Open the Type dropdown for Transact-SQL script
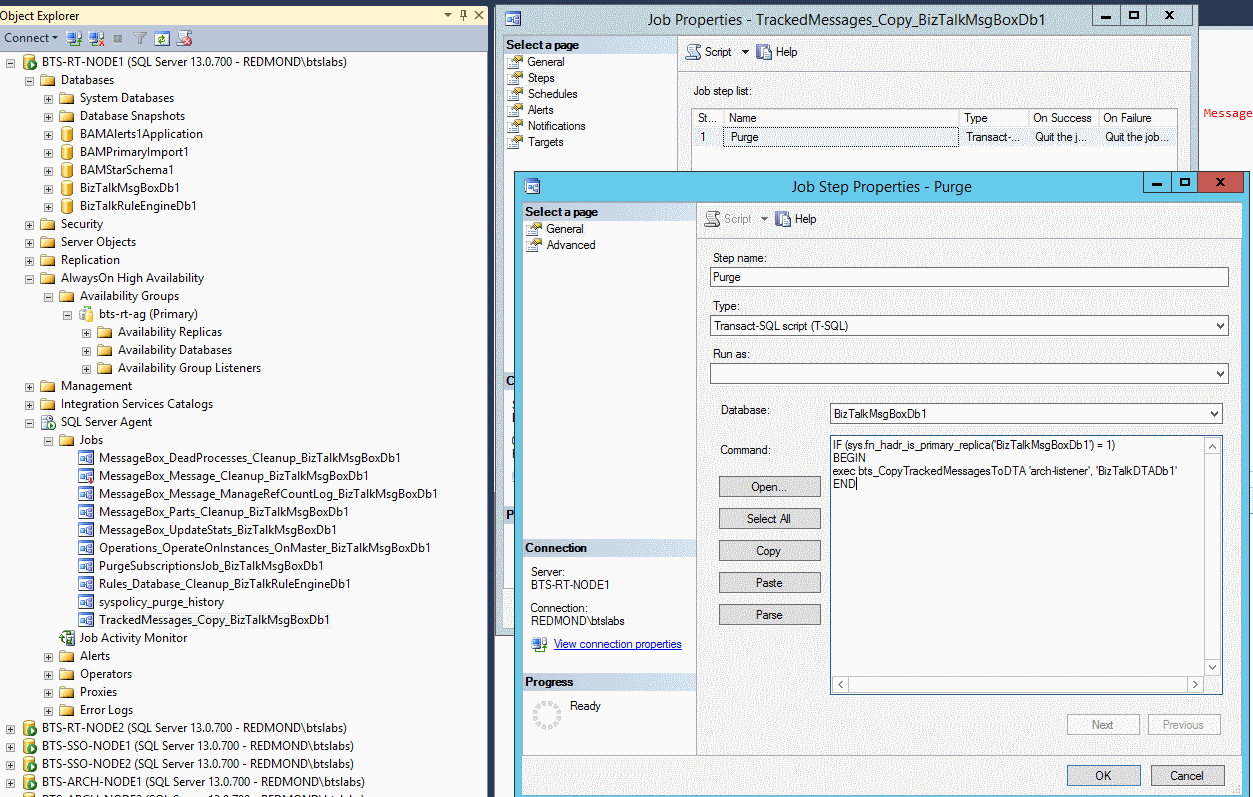Image resolution: width=1253 pixels, height=797 pixels. click(1218, 325)
